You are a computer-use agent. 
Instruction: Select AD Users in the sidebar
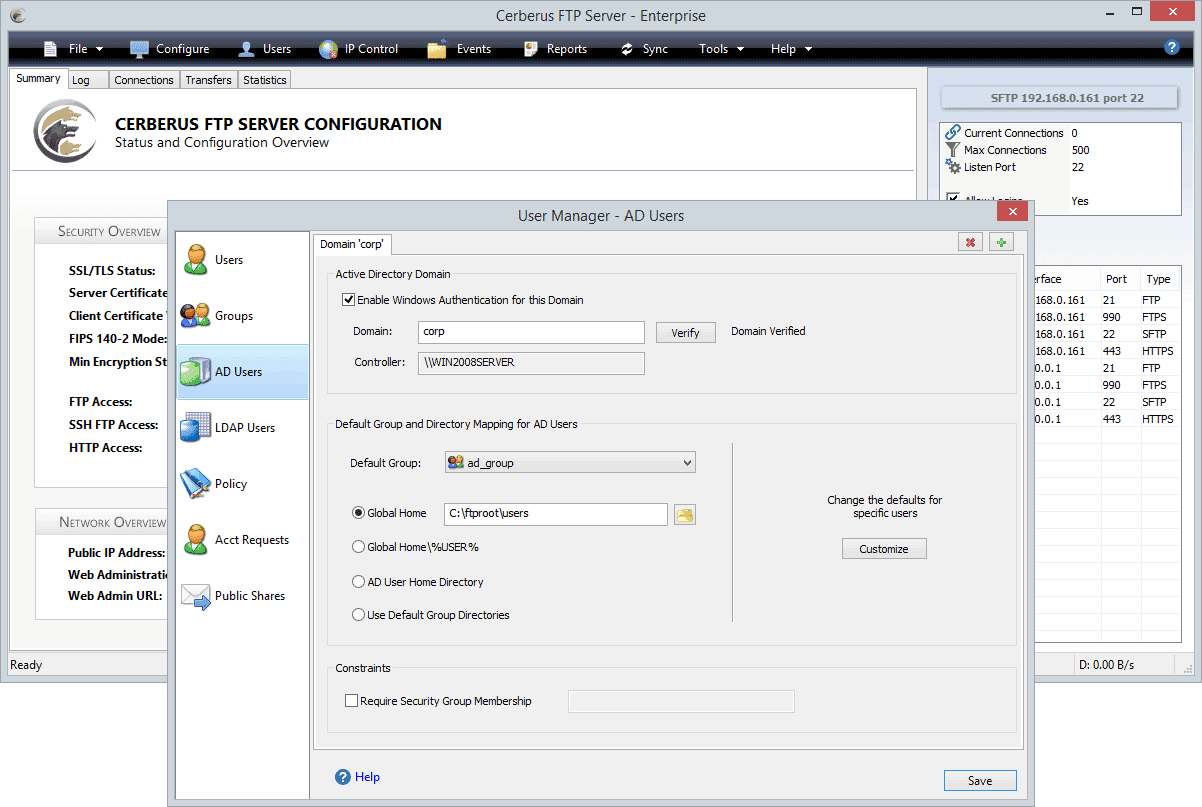pos(242,372)
